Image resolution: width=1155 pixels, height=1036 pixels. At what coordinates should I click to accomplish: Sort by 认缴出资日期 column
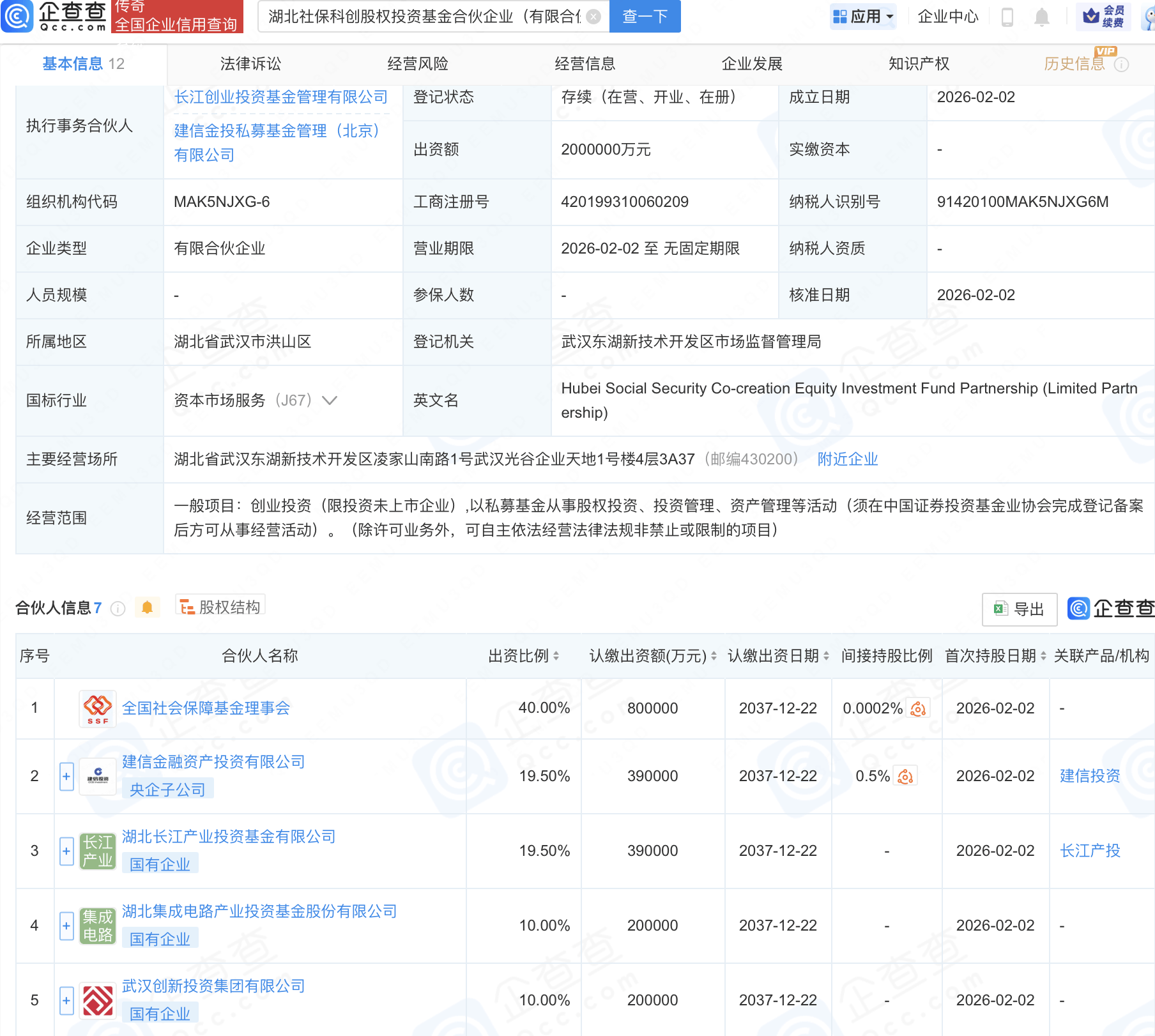coord(826,656)
